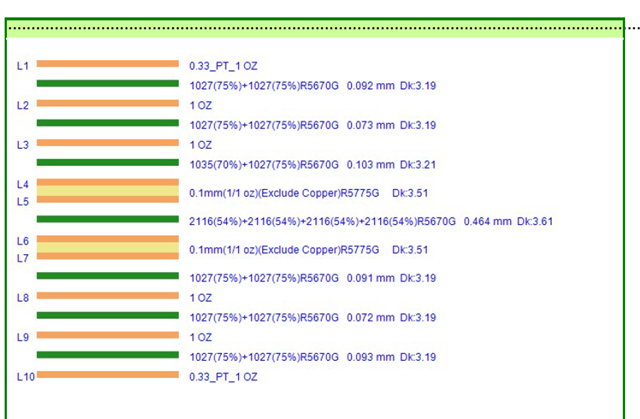Click the 1027 material text on the 0.093 mm row
Viewport: 640px width, 419px height.
pyautogui.click(x=264, y=357)
